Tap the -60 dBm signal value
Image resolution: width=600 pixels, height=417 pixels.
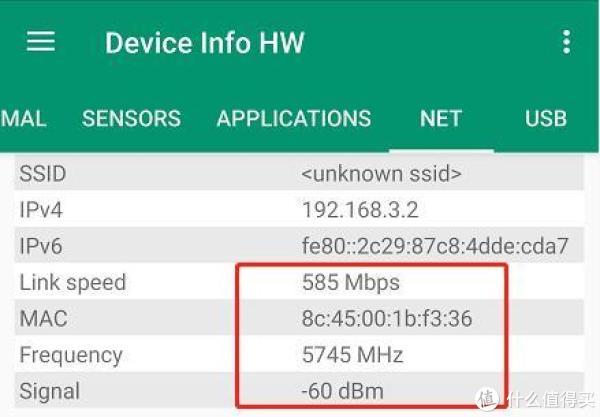tap(343, 391)
